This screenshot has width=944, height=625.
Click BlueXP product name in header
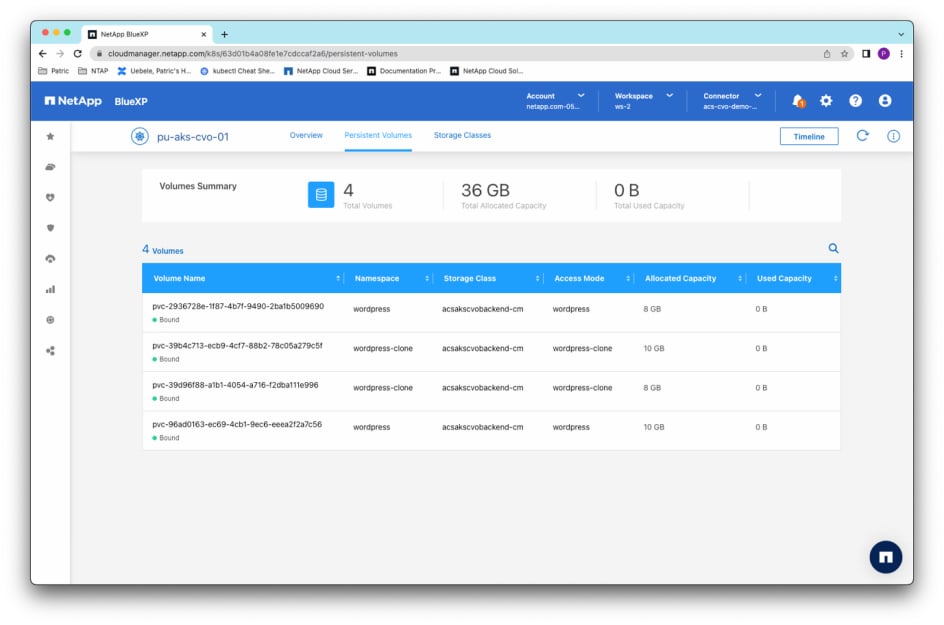[x=131, y=101]
